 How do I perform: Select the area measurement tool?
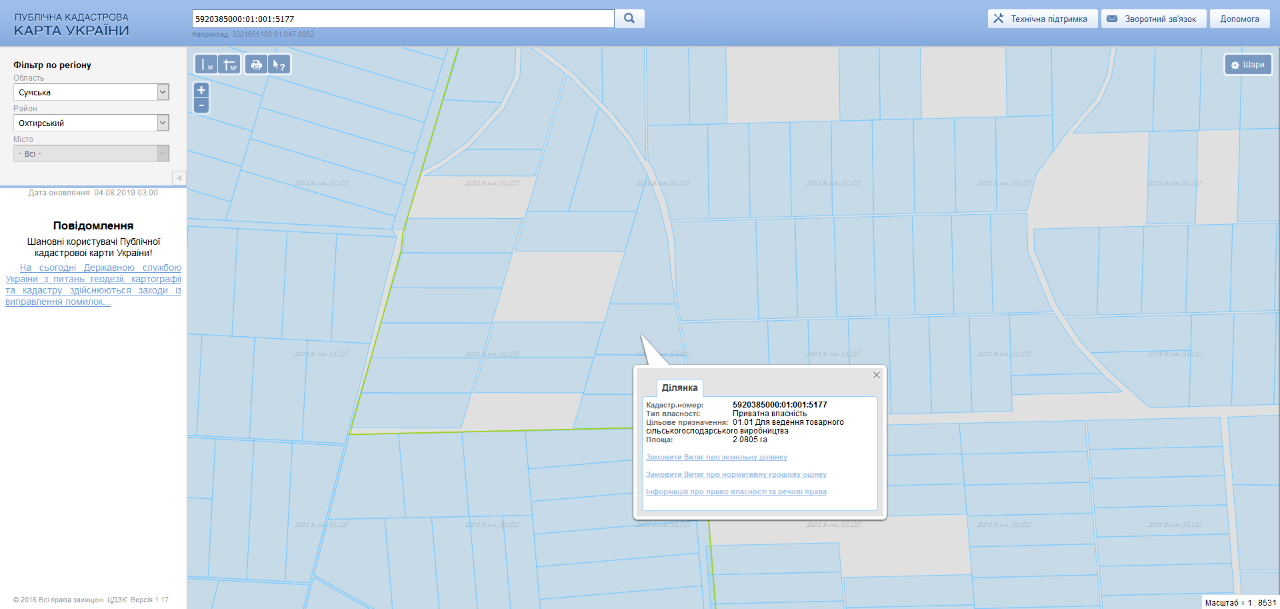[229, 64]
